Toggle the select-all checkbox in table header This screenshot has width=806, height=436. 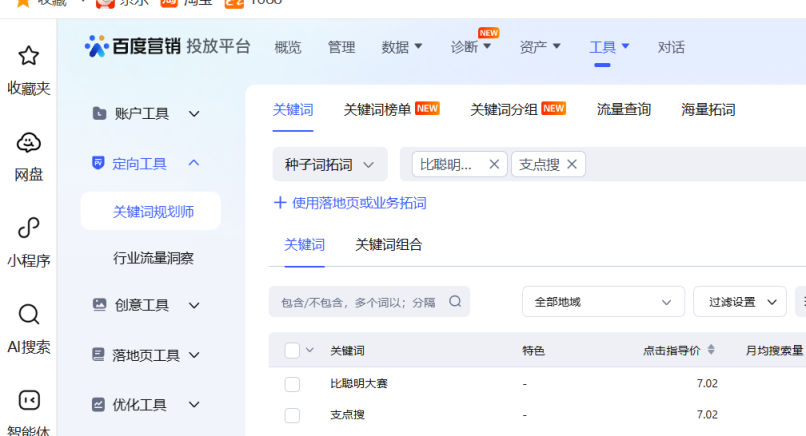pyautogui.click(x=292, y=350)
